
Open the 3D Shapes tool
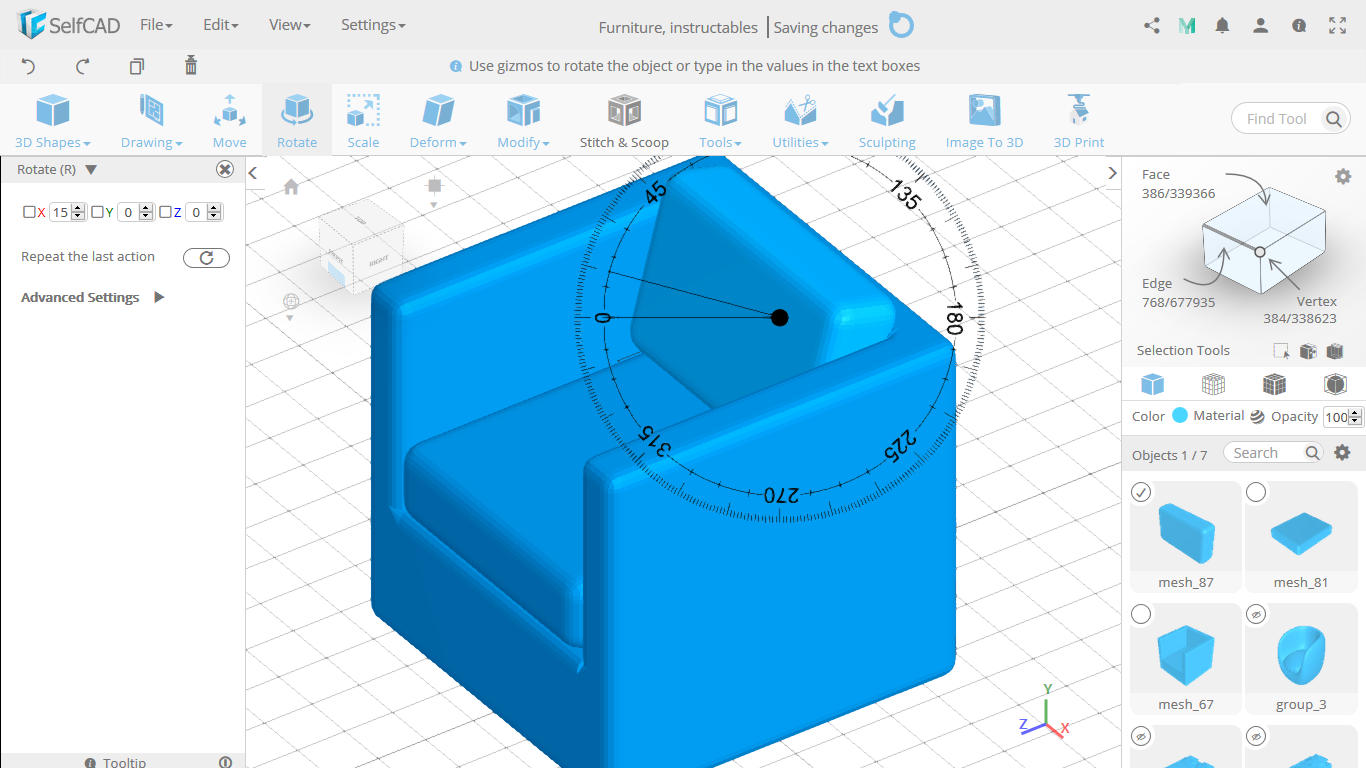pyautogui.click(x=53, y=120)
